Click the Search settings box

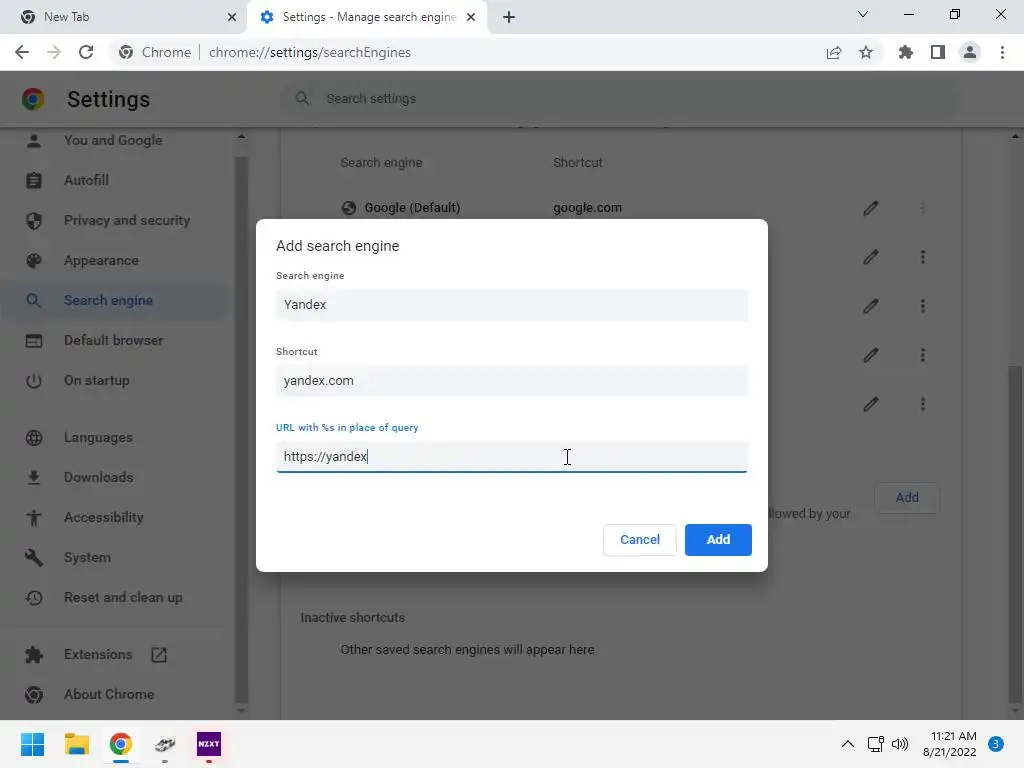(x=620, y=99)
